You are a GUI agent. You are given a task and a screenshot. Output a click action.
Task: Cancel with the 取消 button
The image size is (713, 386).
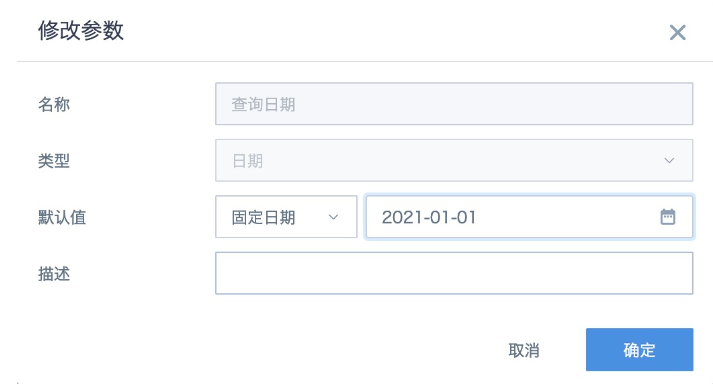pos(524,350)
